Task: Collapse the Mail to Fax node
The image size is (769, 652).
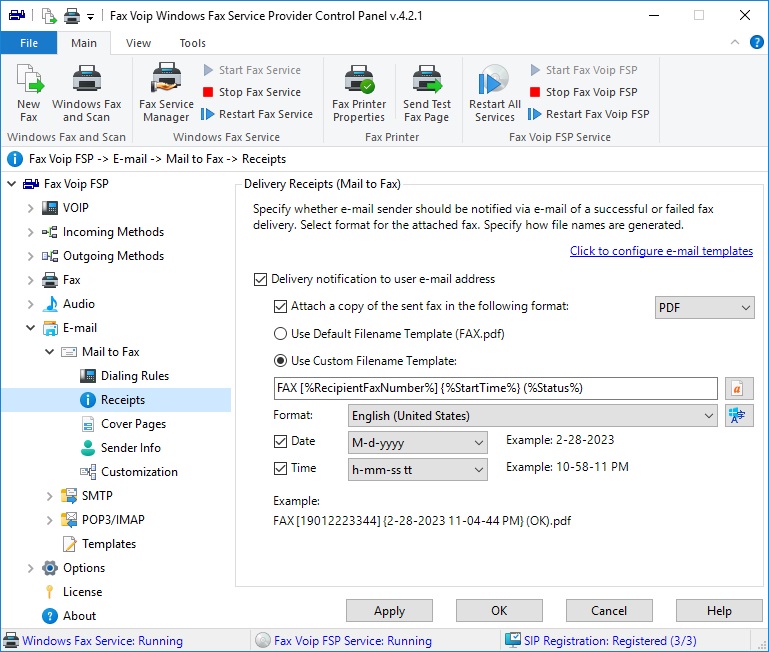Action: click(x=50, y=352)
